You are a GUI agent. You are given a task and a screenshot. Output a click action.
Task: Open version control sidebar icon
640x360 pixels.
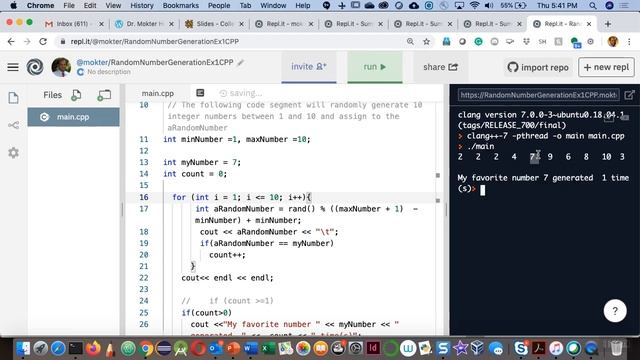point(13,125)
